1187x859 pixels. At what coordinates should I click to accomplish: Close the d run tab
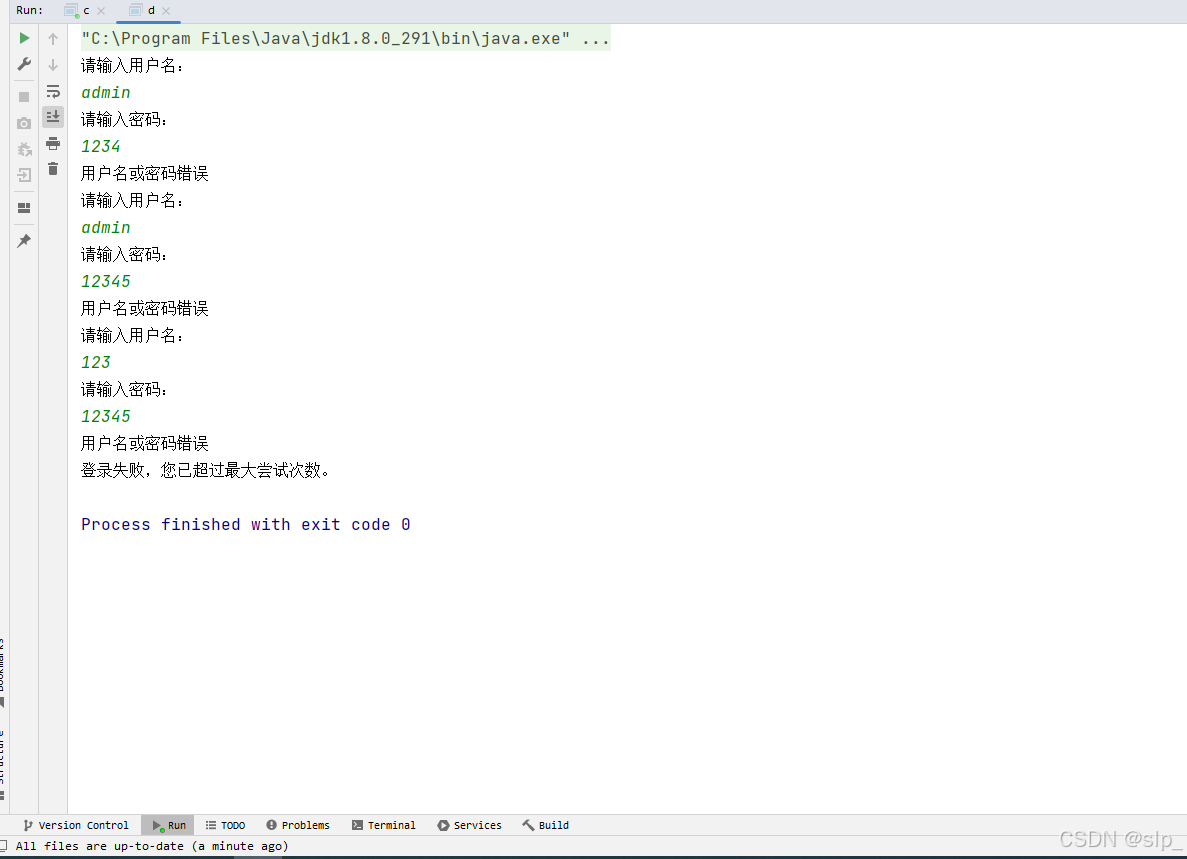[166, 11]
